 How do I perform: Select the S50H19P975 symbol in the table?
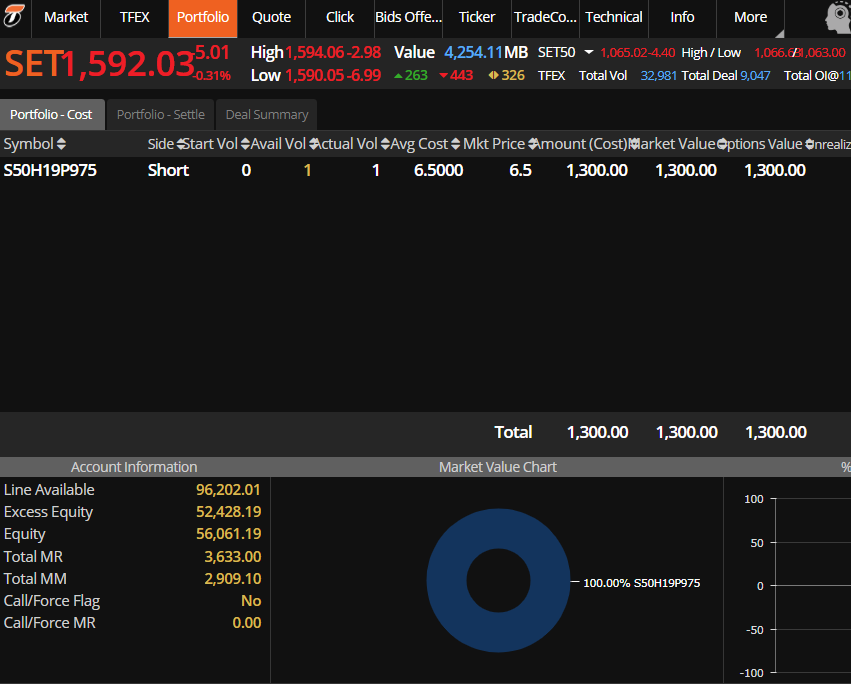click(50, 170)
